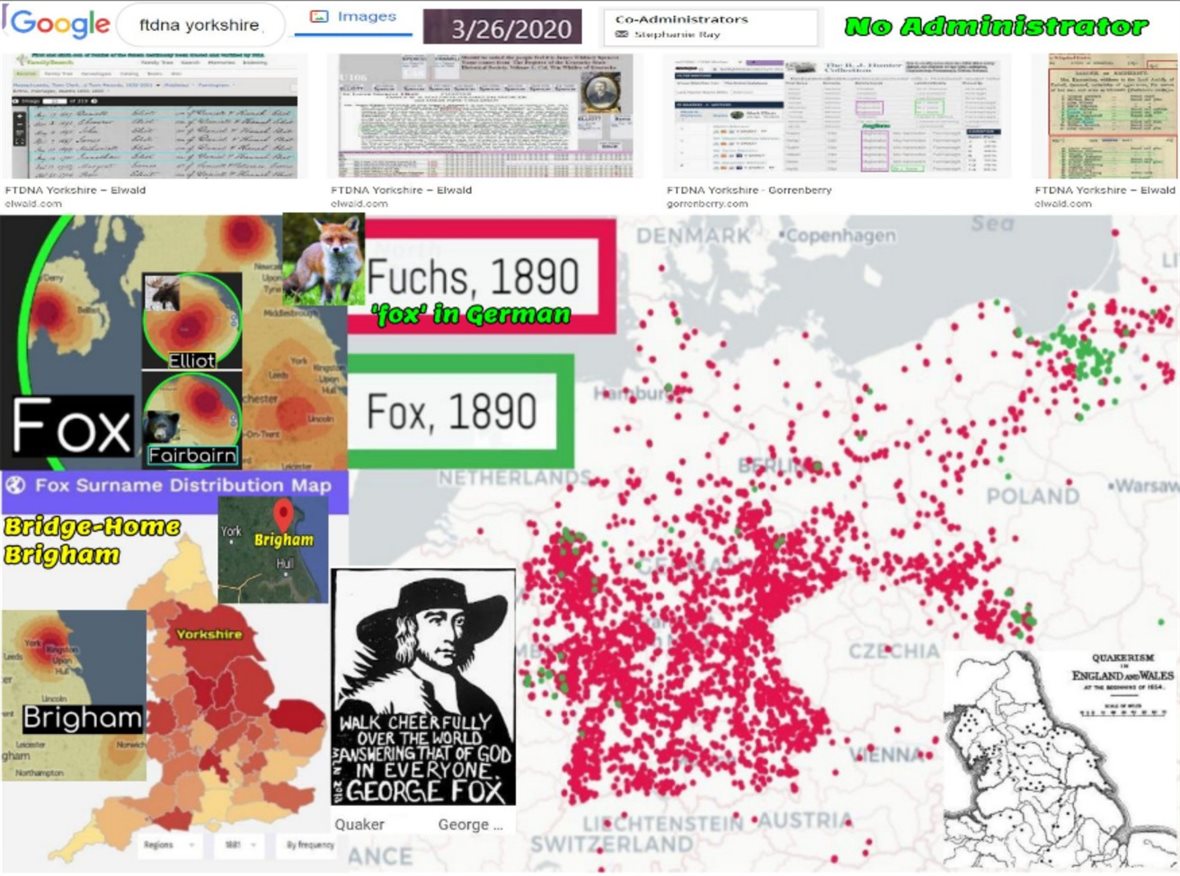Click the bear icon in the Fairbairn circle

(159, 427)
